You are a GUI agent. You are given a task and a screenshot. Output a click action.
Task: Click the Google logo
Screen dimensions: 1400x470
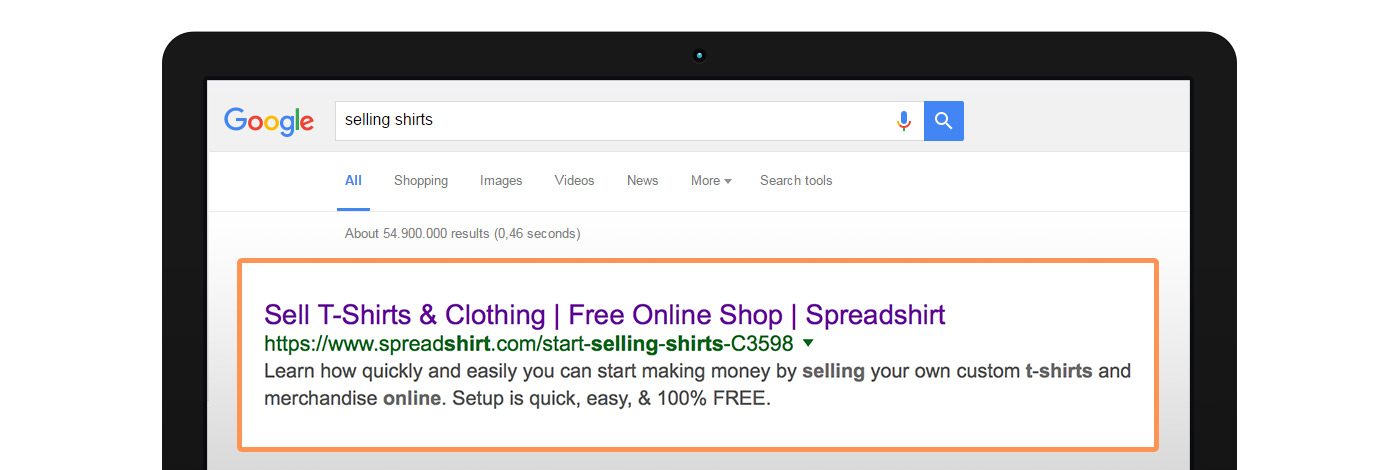pyautogui.click(x=269, y=121)
